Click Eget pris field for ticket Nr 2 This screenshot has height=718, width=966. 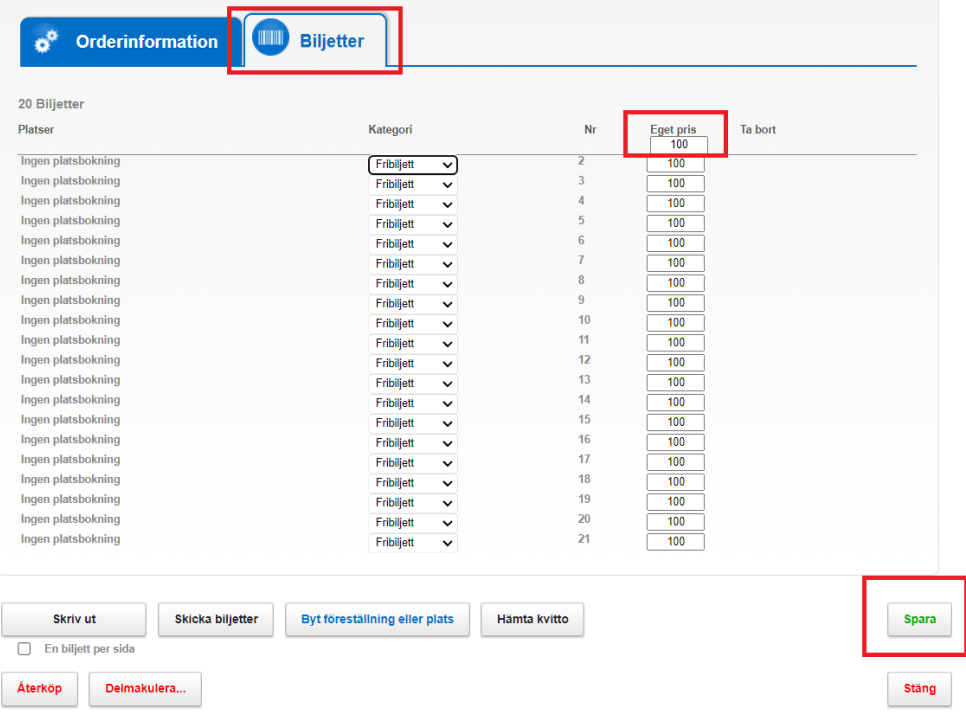(x=676, y=163)
